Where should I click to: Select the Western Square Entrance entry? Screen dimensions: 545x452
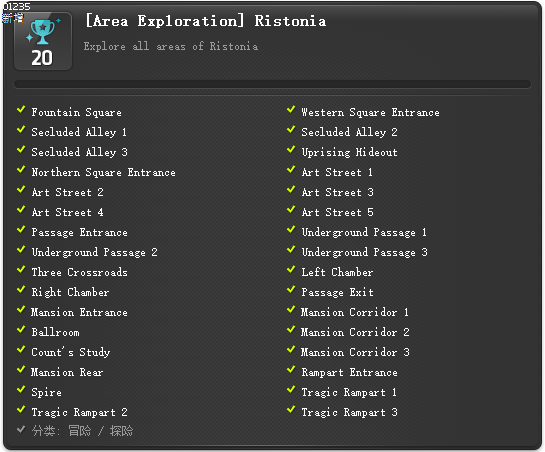coord(370,112)
